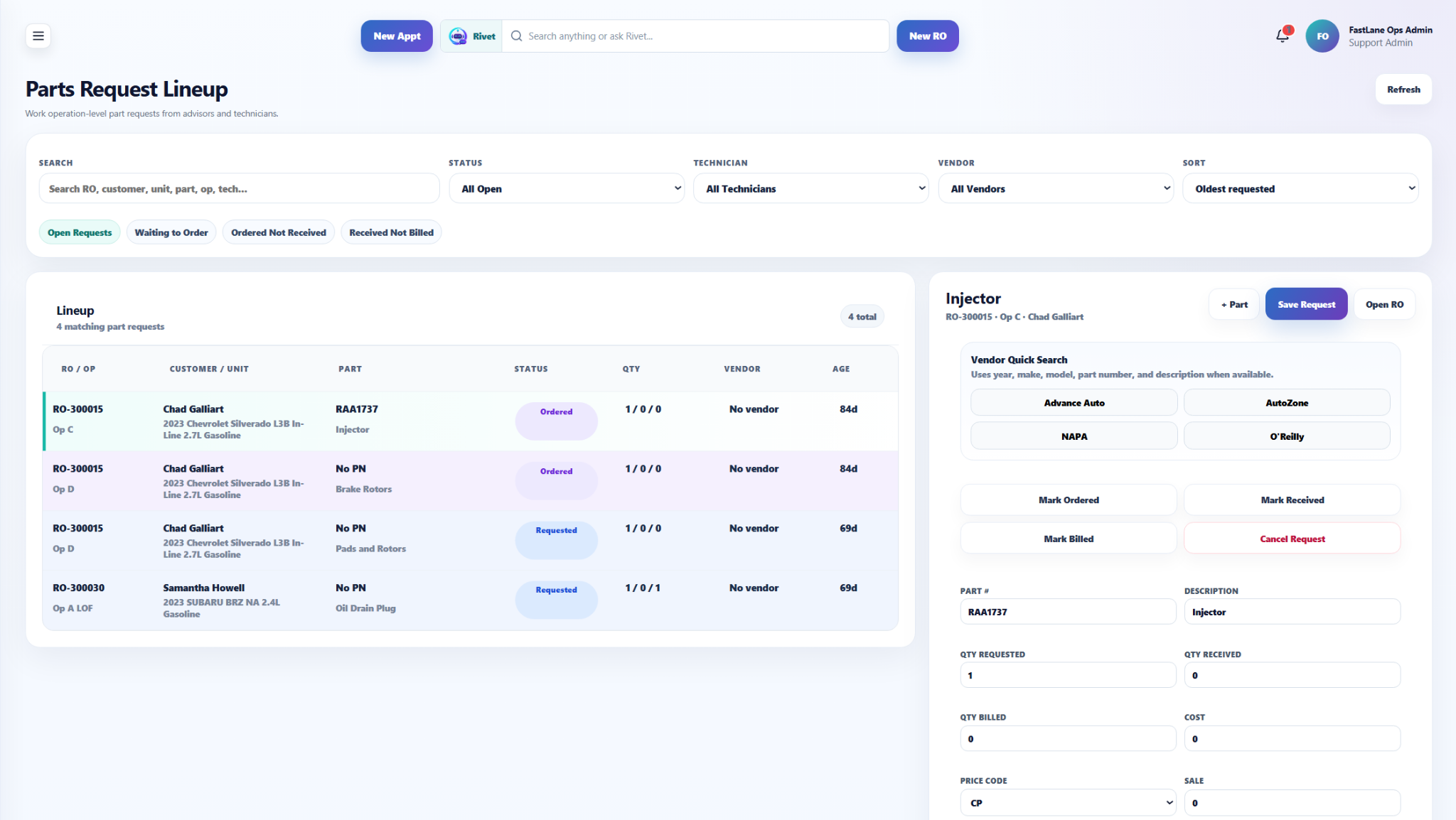
Task: Expand the All Technicians dropdown
Action: point(811,188)
